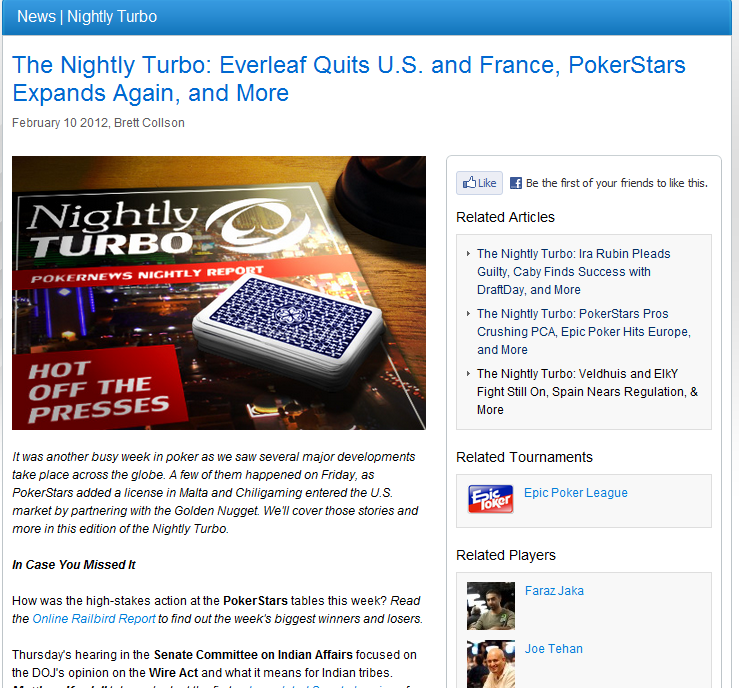Open the Epic Poker logo icon

pos(491,499)
